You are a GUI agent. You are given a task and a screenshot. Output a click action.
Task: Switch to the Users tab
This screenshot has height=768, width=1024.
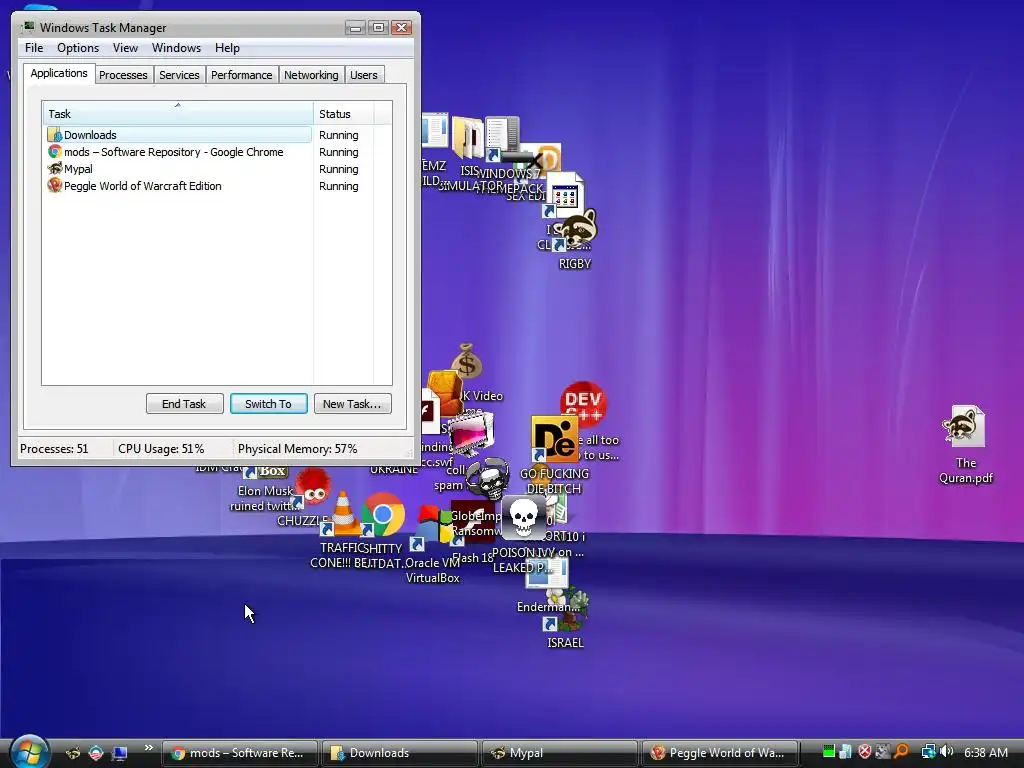click(364, 75)
